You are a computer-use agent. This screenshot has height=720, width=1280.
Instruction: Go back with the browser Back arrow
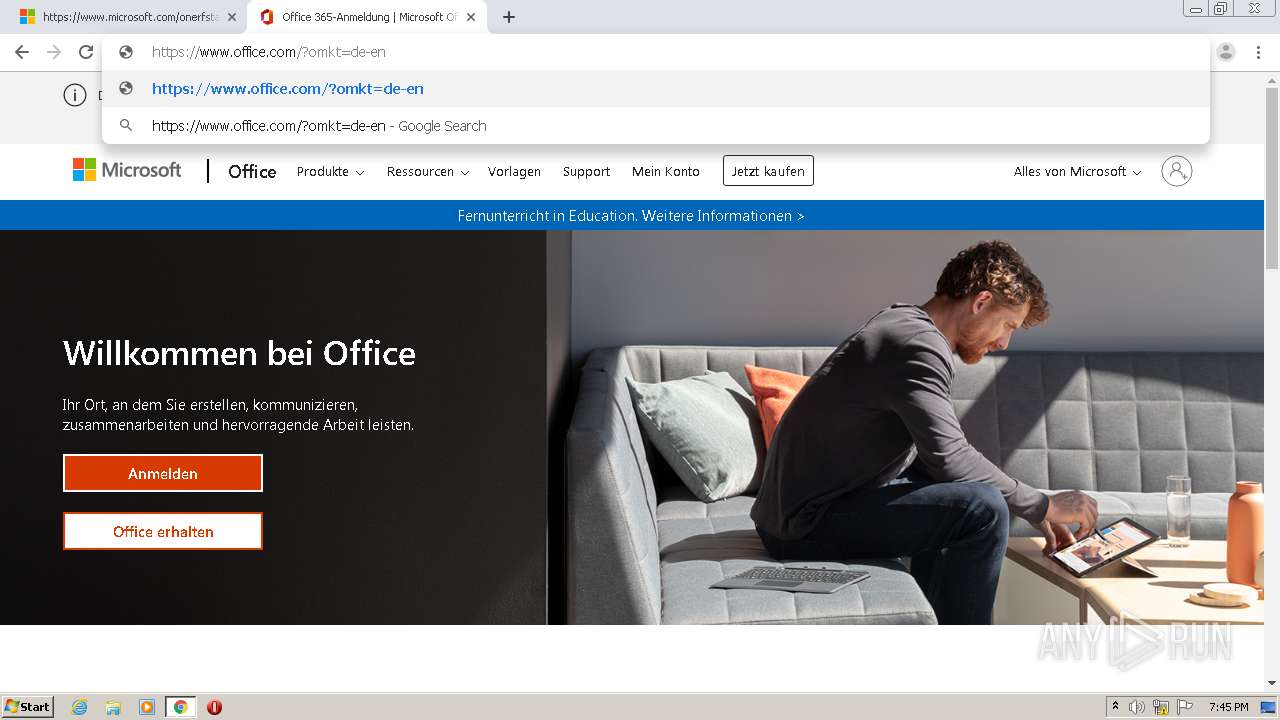coord(22,52)
